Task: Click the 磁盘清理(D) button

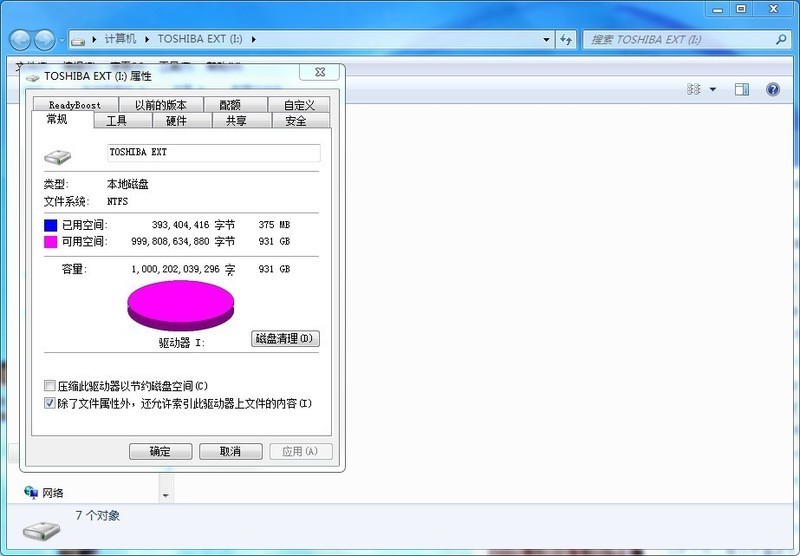Action: coord(285,339)
